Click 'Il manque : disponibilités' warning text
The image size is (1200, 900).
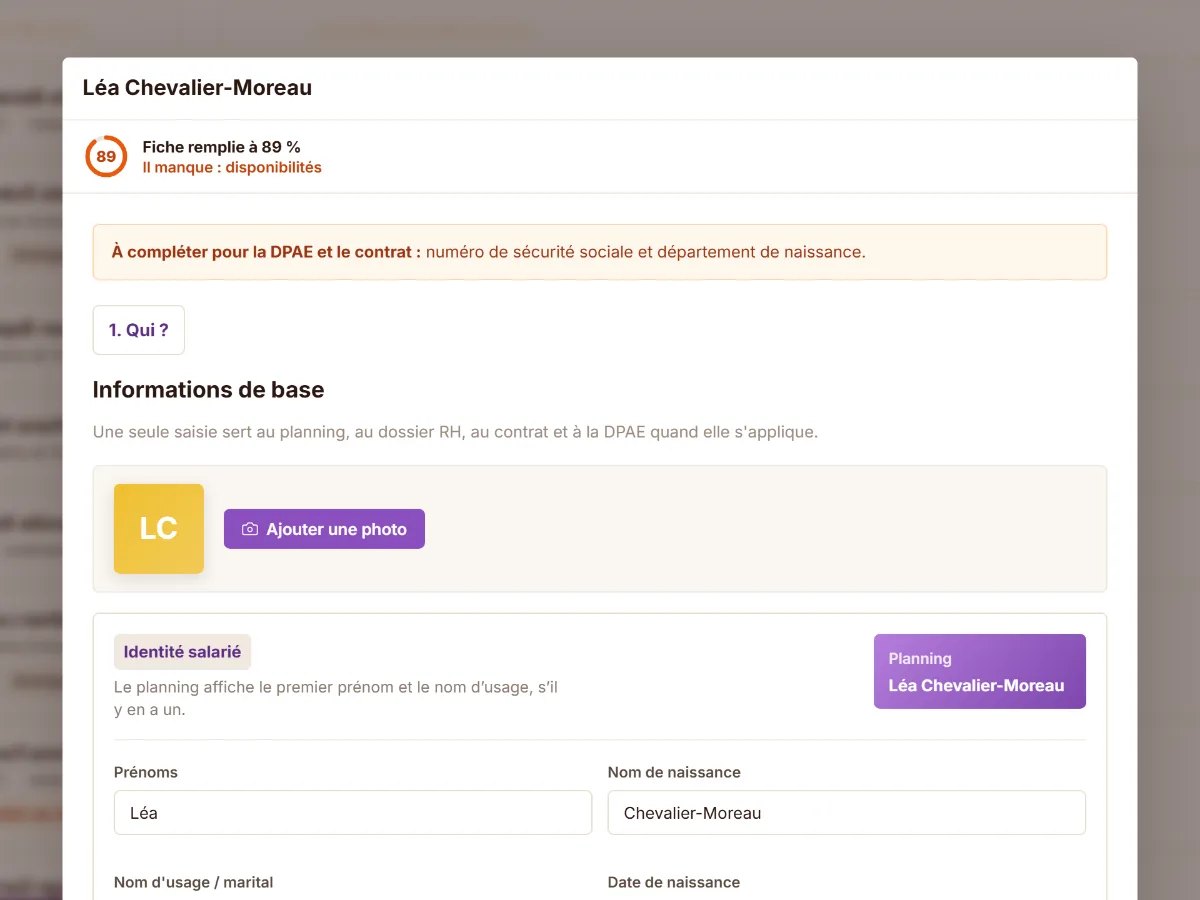pyautogui.click(x=232, y=168)
